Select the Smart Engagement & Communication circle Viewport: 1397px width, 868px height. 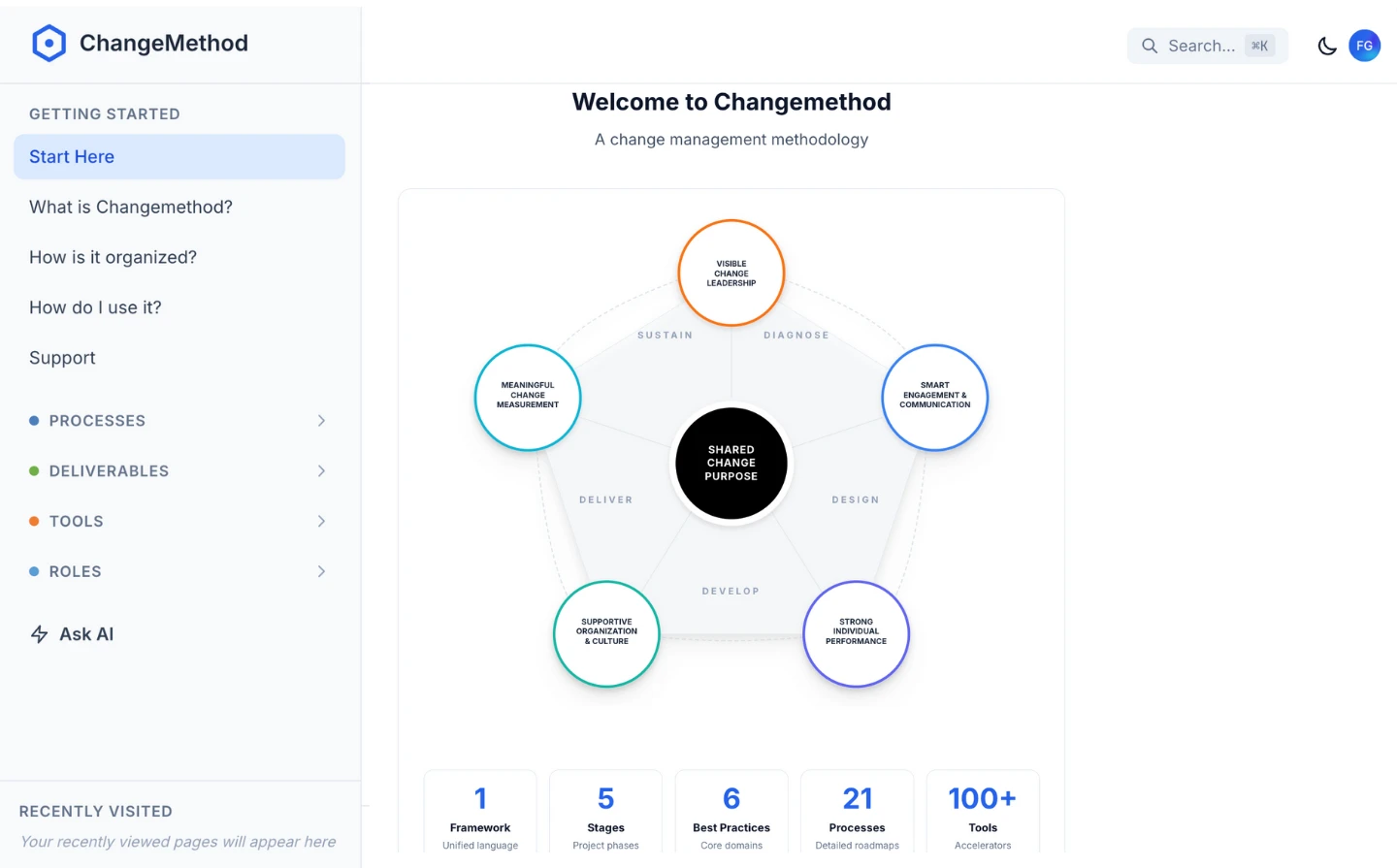[x=935, y=398]
